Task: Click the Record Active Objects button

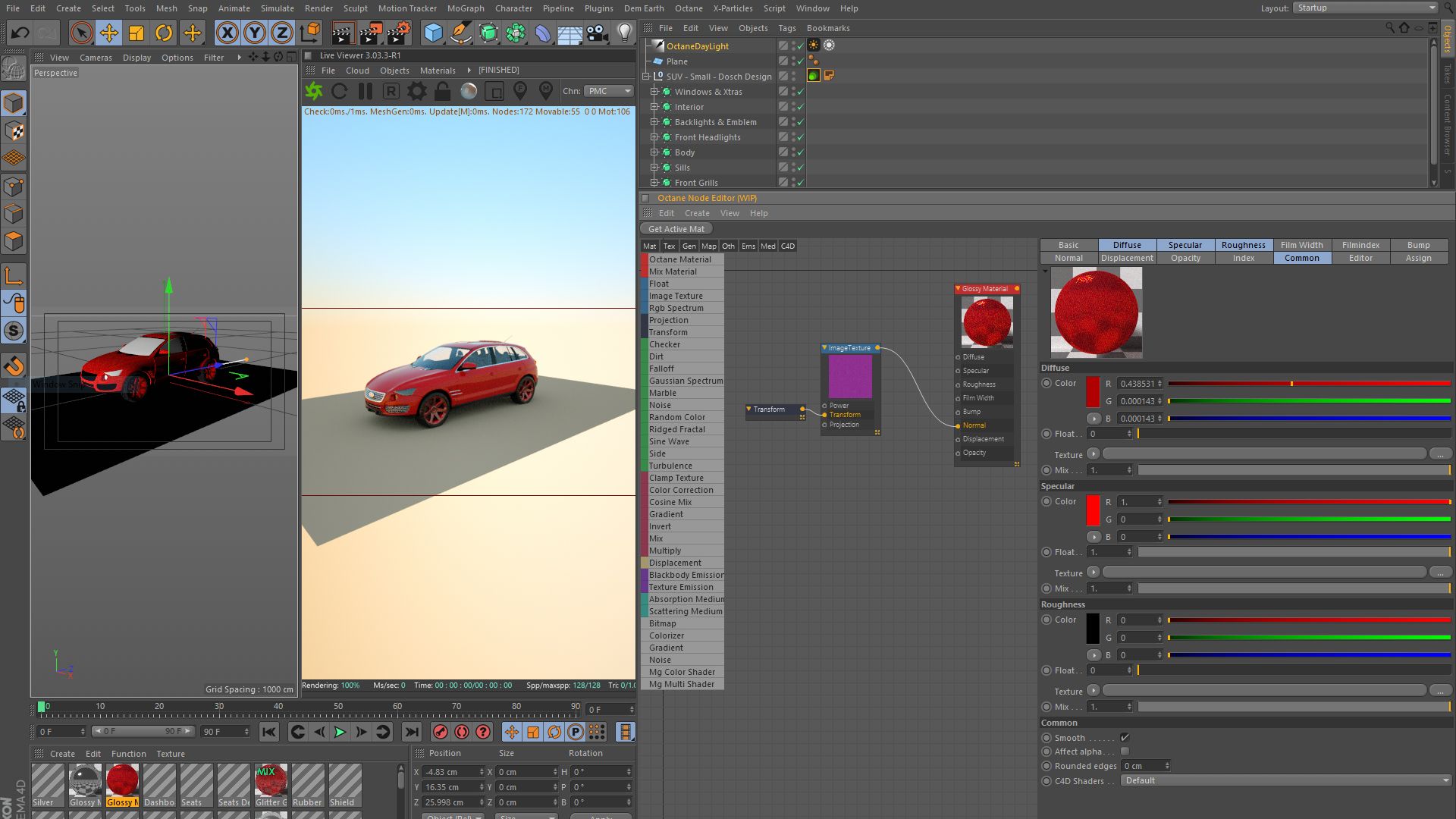Action: coord(440,732)
